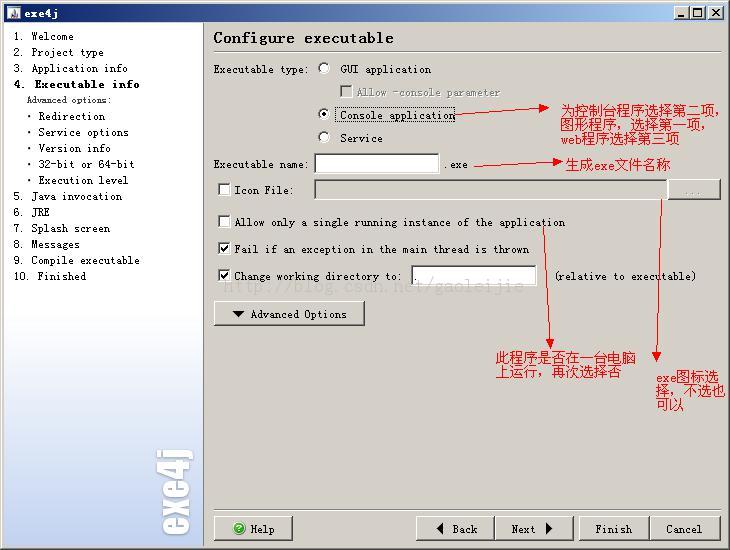This screenshot has height=550, width=730.
Task: Click the Advanced Options triangle icon
Action: pyautogui.click(x=238, y=314)
